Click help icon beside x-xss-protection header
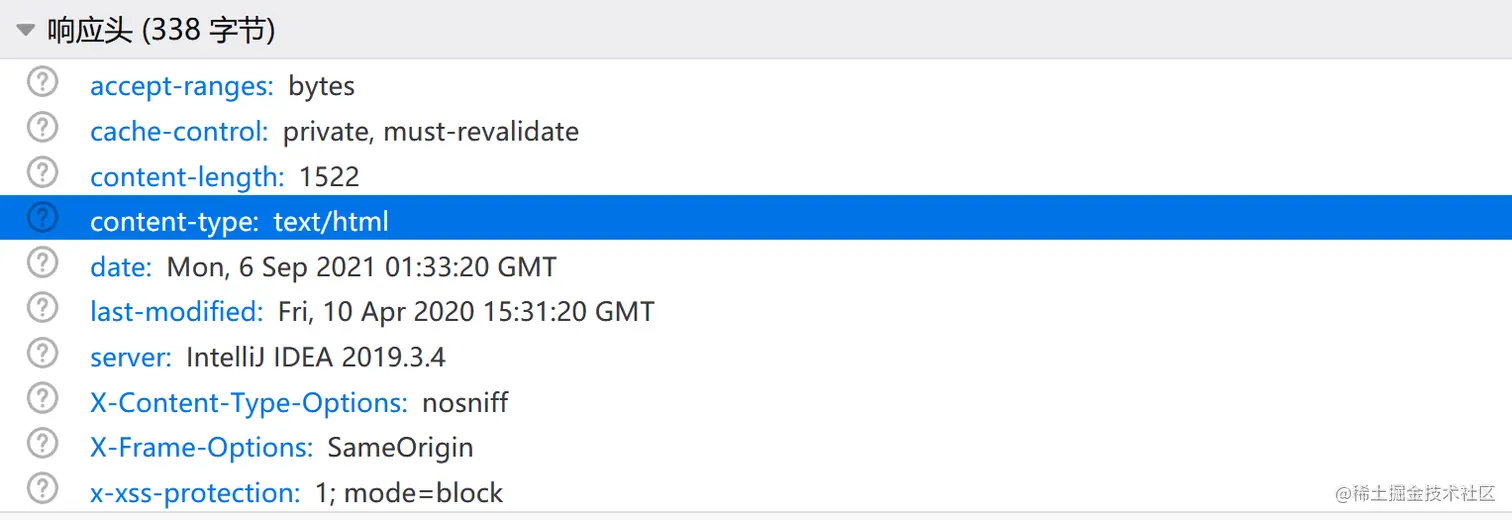Image resolution: width=1512 pixels, height=520 pixels. coord(42,488)
